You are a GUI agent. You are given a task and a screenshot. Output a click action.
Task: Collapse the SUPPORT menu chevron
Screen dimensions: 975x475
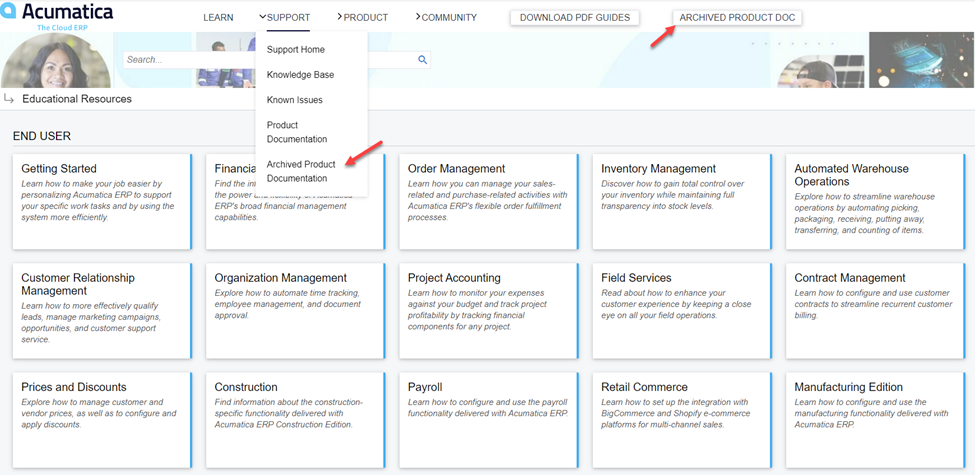pos(262,17)
